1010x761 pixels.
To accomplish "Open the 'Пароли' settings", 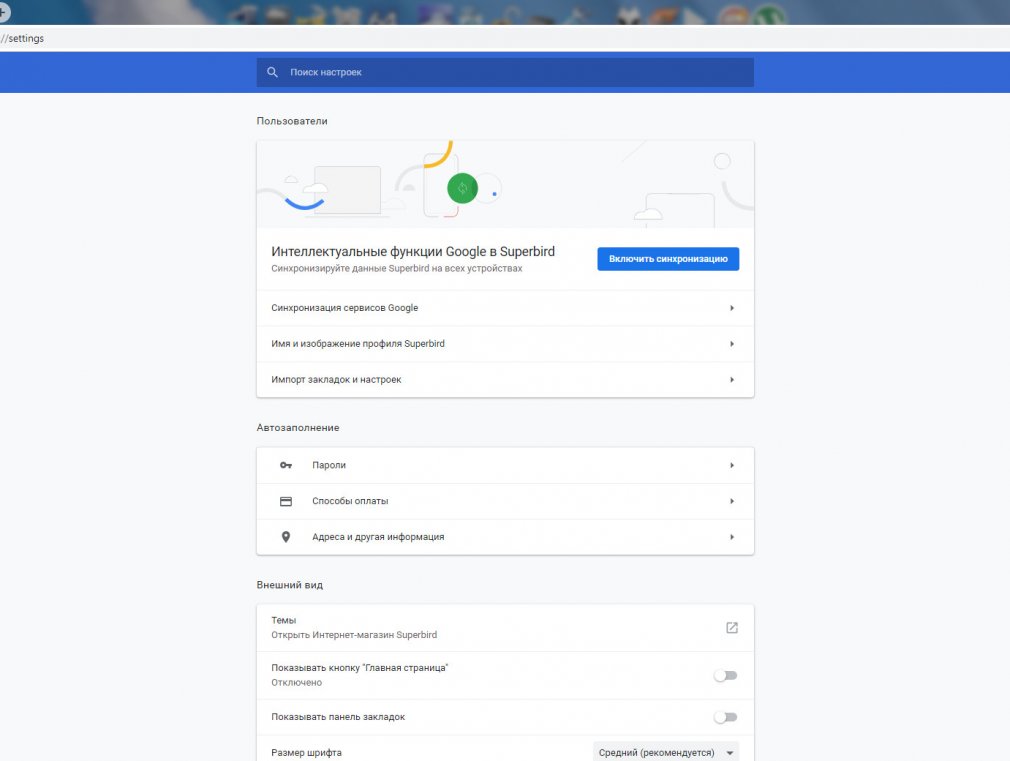I will tap(505, 465).
